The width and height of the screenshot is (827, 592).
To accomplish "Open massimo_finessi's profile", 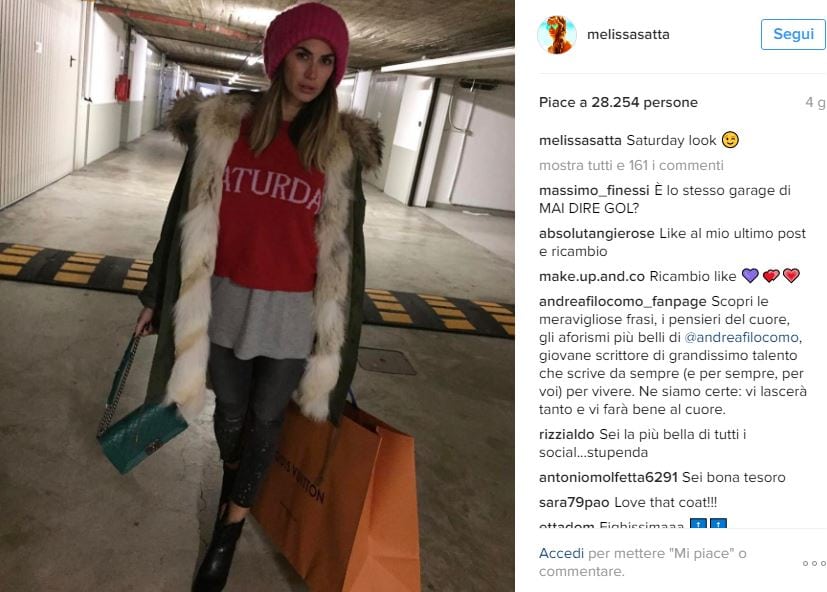I will click(594, 190).
